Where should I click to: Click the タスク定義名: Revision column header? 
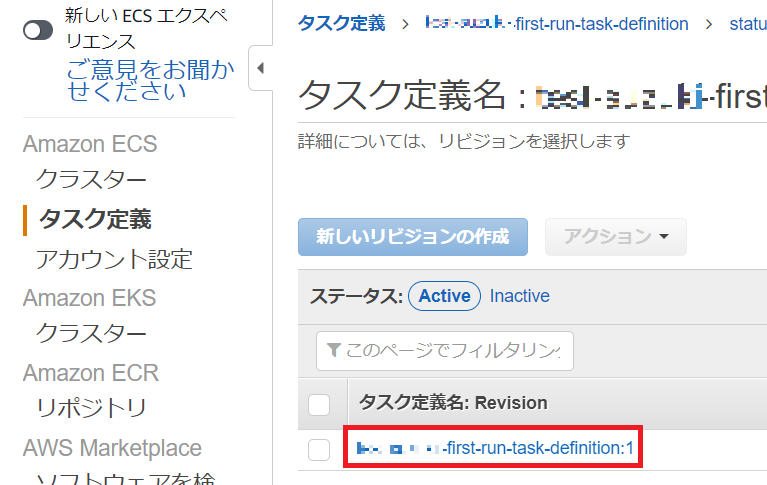tap(453, 403)
